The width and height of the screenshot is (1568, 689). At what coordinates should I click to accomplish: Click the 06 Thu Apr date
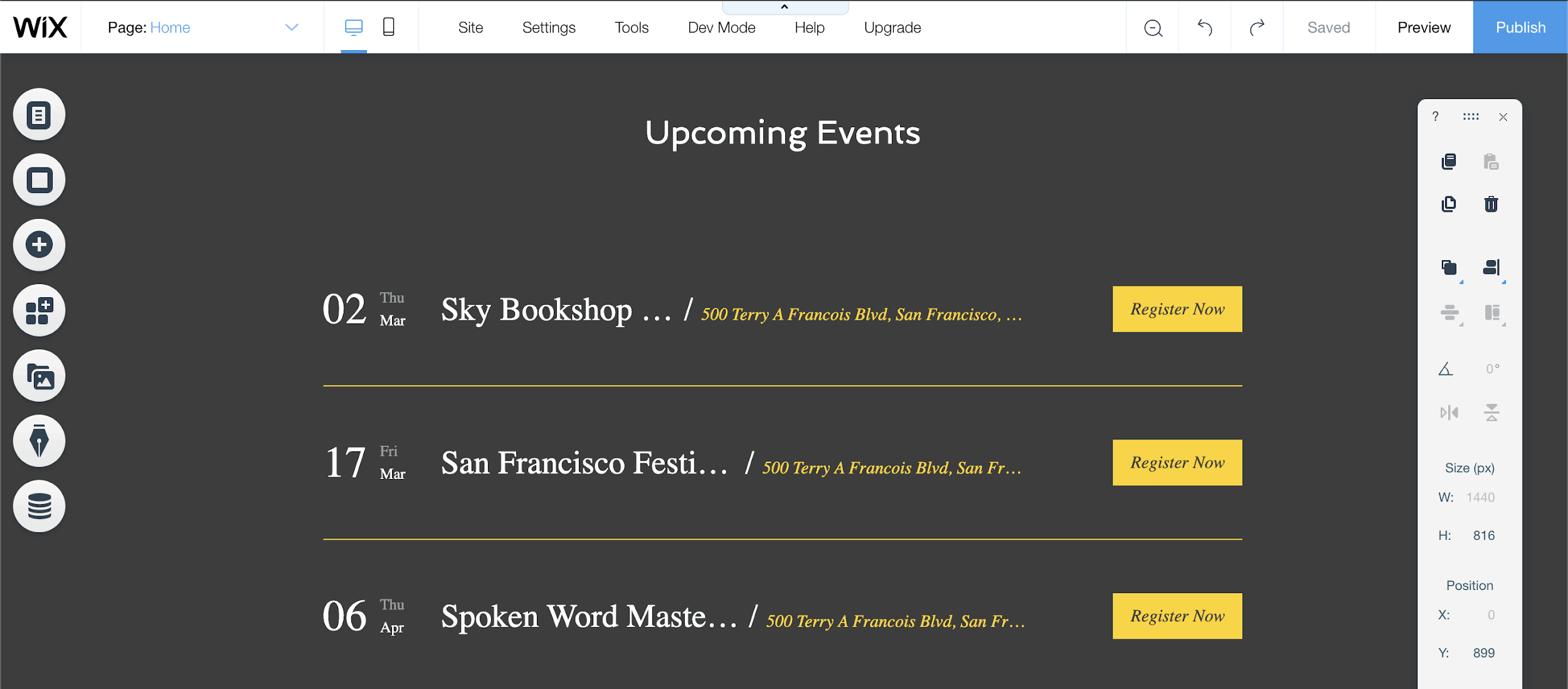tap(364, 616)
